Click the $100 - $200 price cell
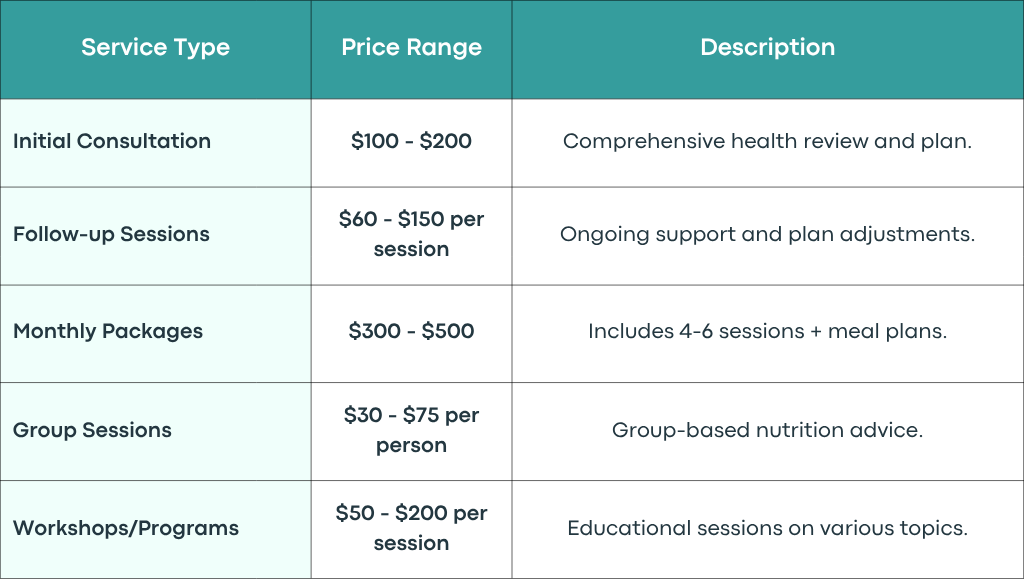The height and width of the screenshot is (579, 1024). coord(411,141)
